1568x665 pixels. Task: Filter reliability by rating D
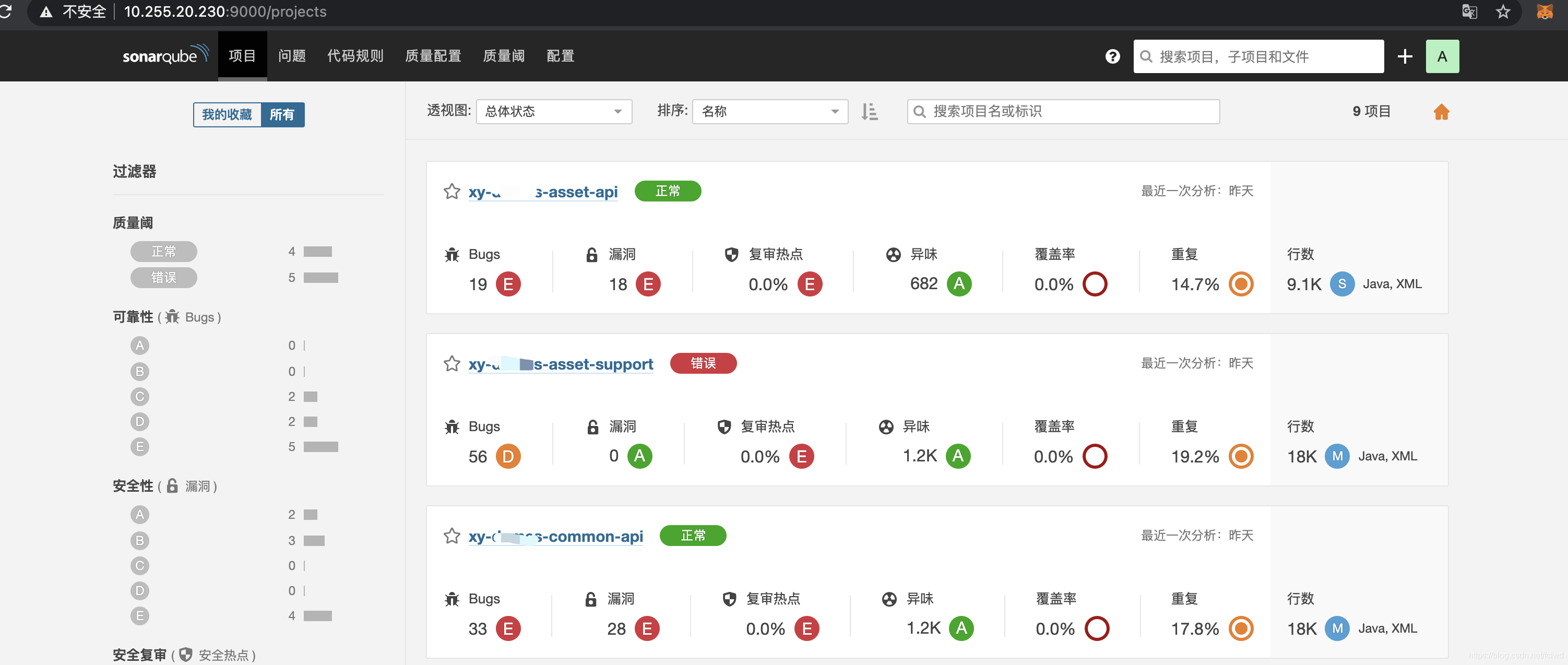point(139,421)
